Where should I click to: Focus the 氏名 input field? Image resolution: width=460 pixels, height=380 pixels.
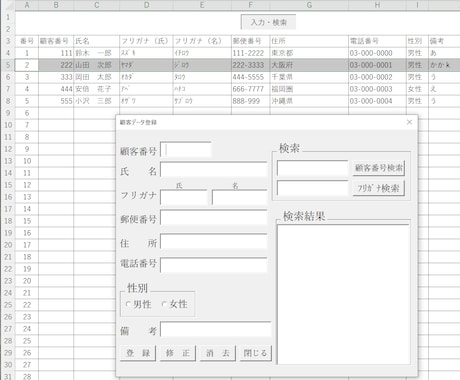click(x=214, y=169)
